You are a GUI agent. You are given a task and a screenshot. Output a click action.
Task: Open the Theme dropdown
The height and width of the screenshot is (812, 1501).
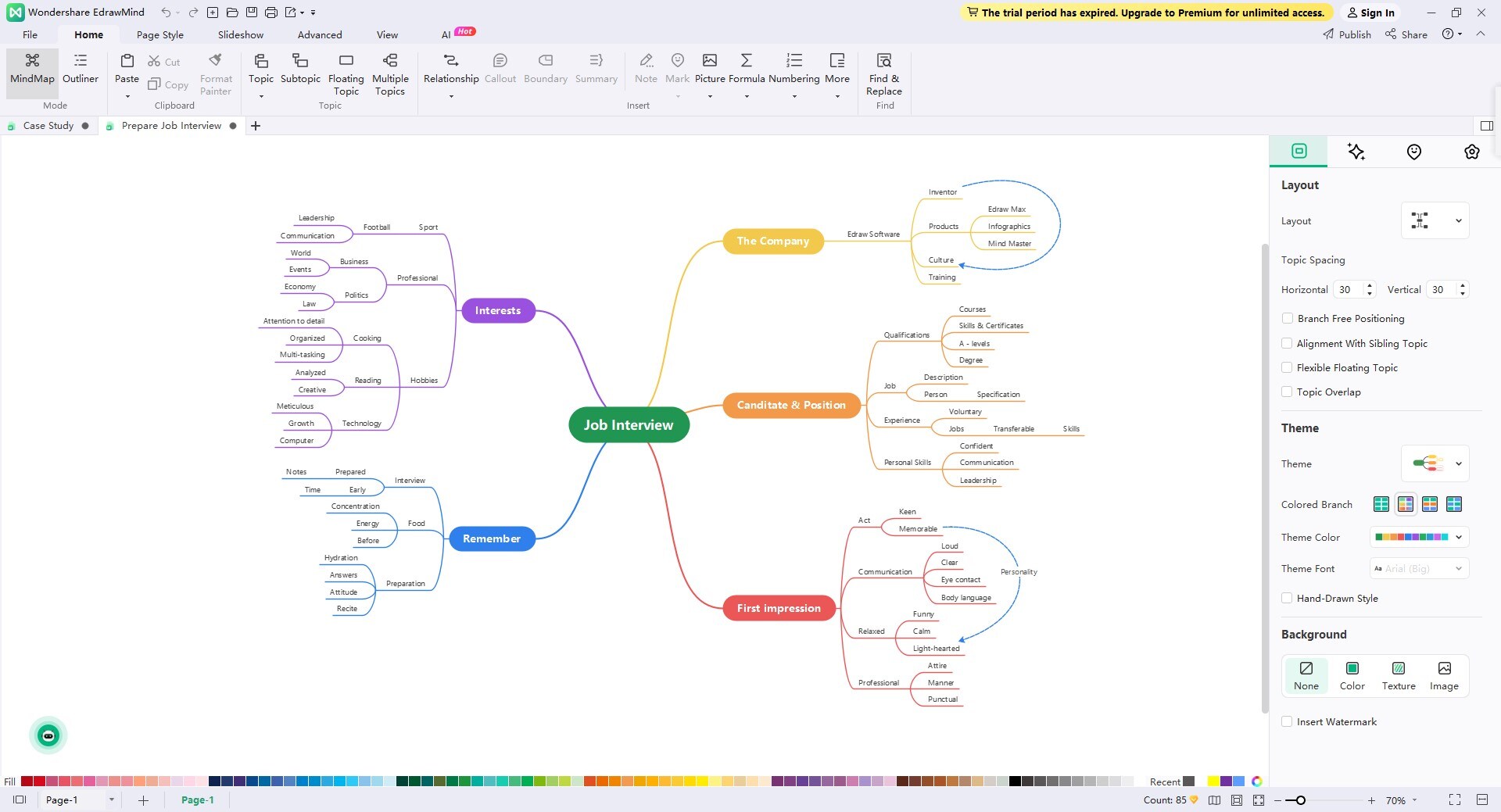(1435, 463)
